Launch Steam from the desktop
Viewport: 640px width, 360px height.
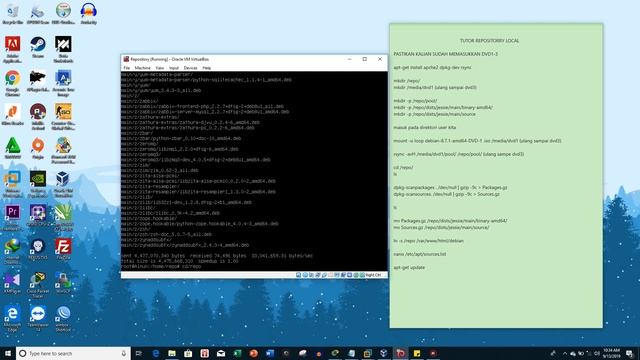pyautogui.click(x=38, y=47)
